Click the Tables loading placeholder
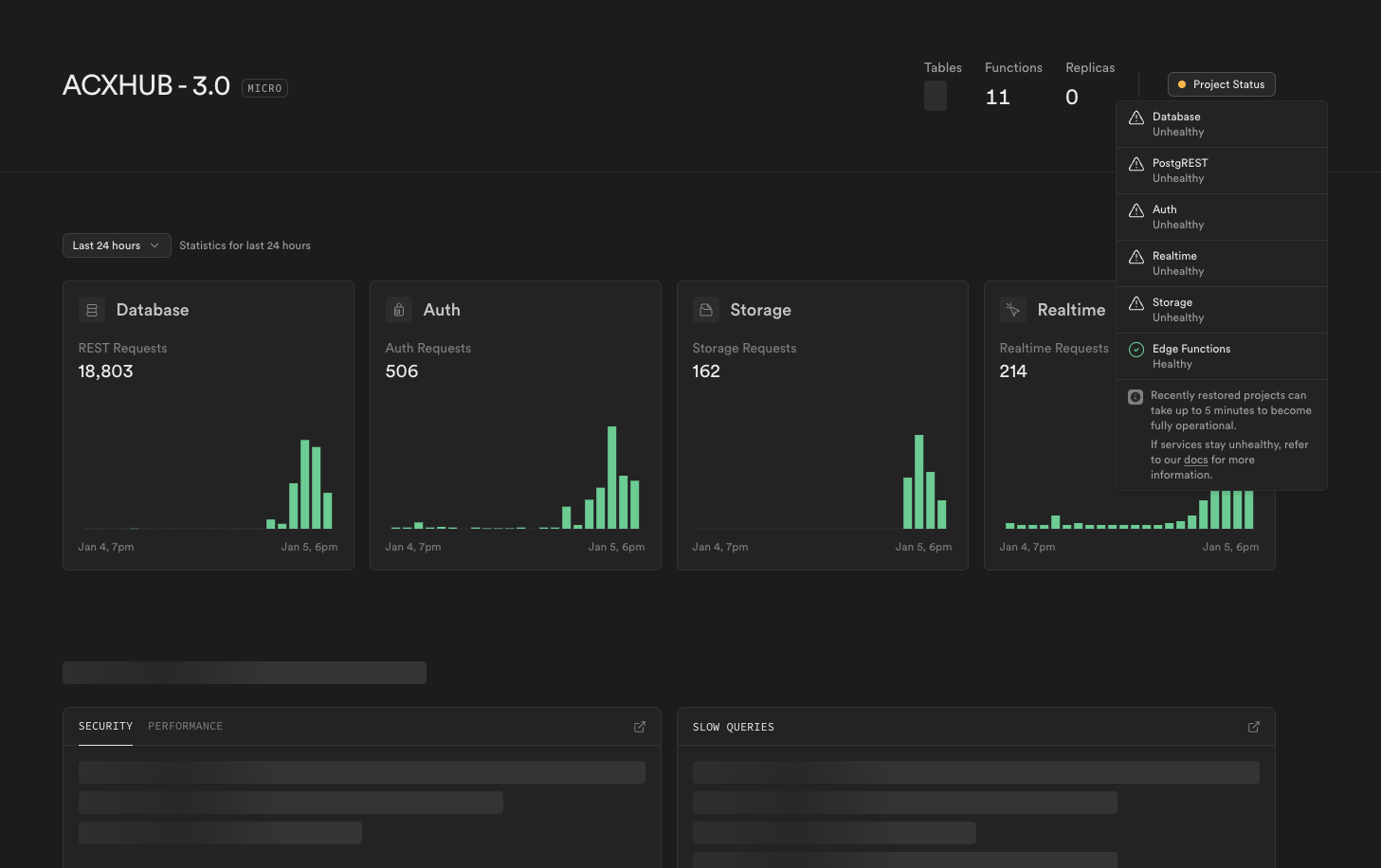The height and width of the screenshot is (868, 1381). (936, 96)
